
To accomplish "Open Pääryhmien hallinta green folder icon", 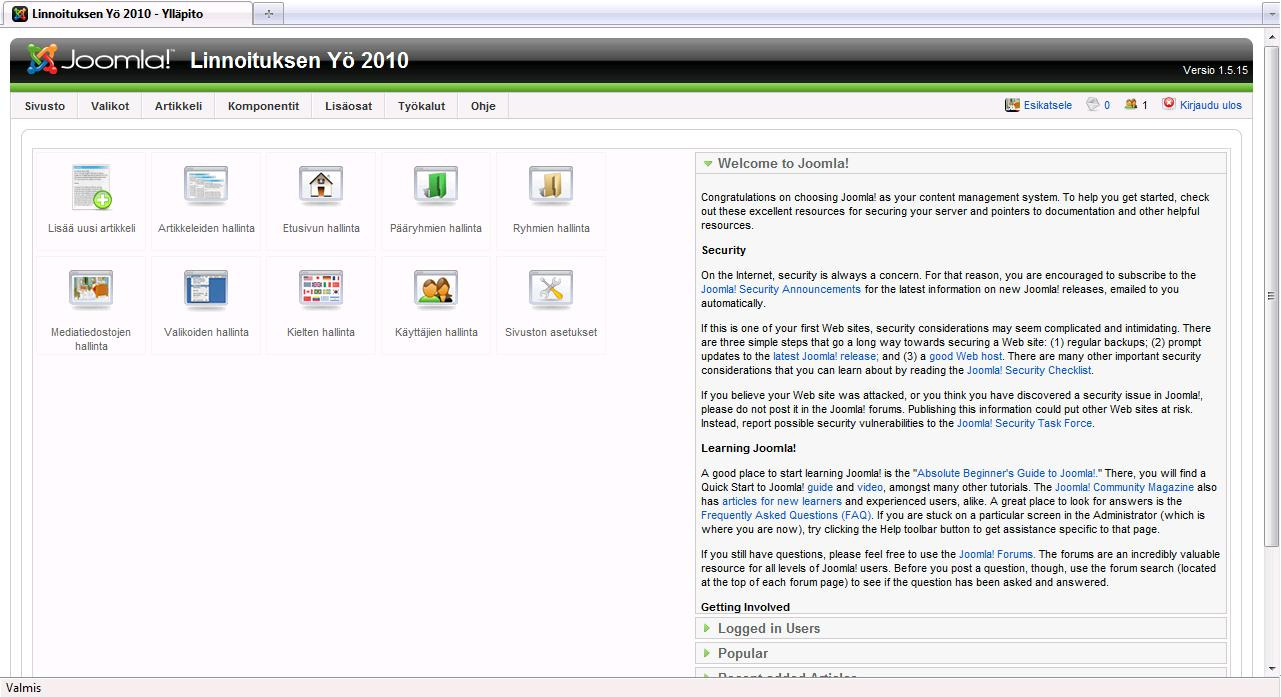I will (x=436, y=187).
